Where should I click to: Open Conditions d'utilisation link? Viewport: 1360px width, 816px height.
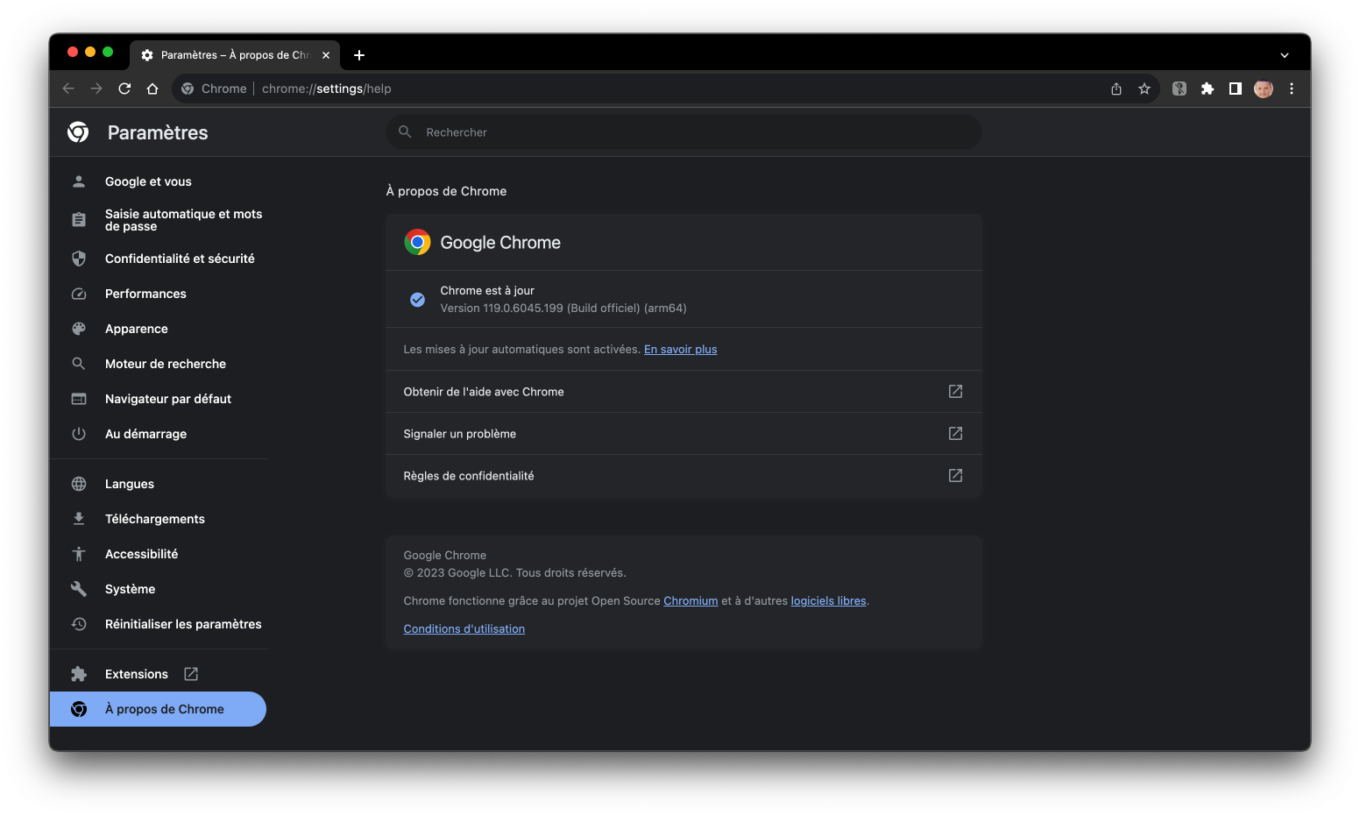464,630
